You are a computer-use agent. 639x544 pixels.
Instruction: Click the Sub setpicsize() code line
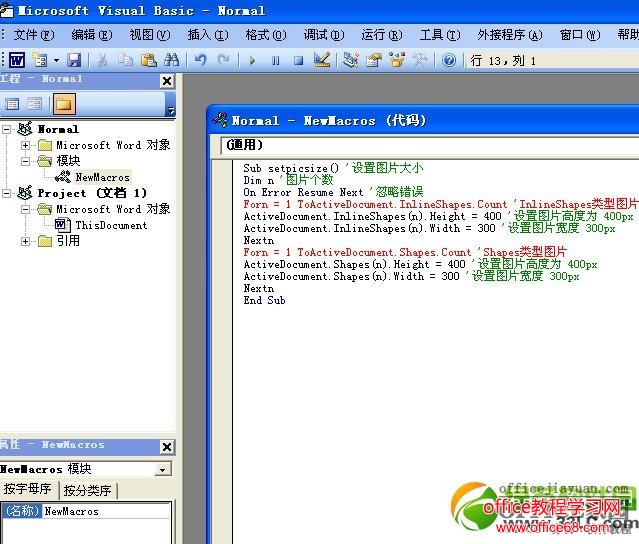(333, 168)
